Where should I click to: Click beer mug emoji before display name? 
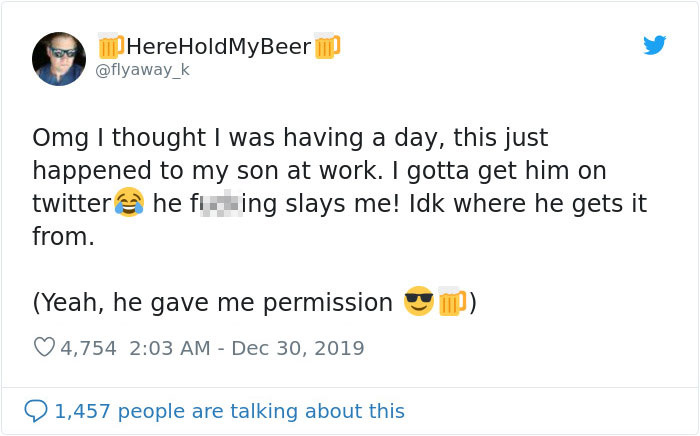click(x=111, y=46)
